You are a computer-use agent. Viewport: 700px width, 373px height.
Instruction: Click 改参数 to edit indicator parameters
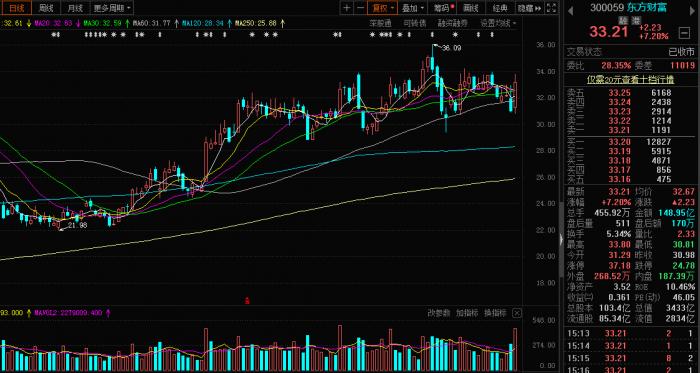click(x=439, y=313)
